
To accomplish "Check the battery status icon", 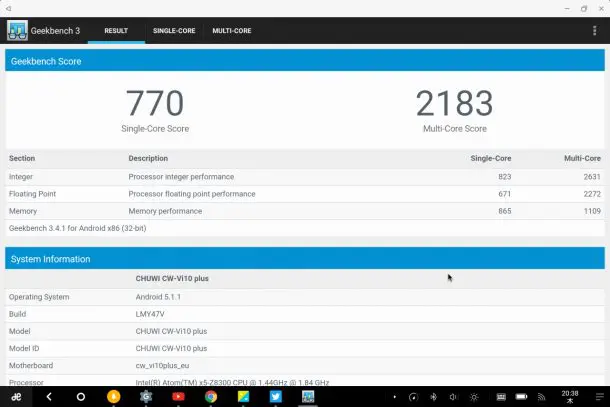I will pos(521,397).
